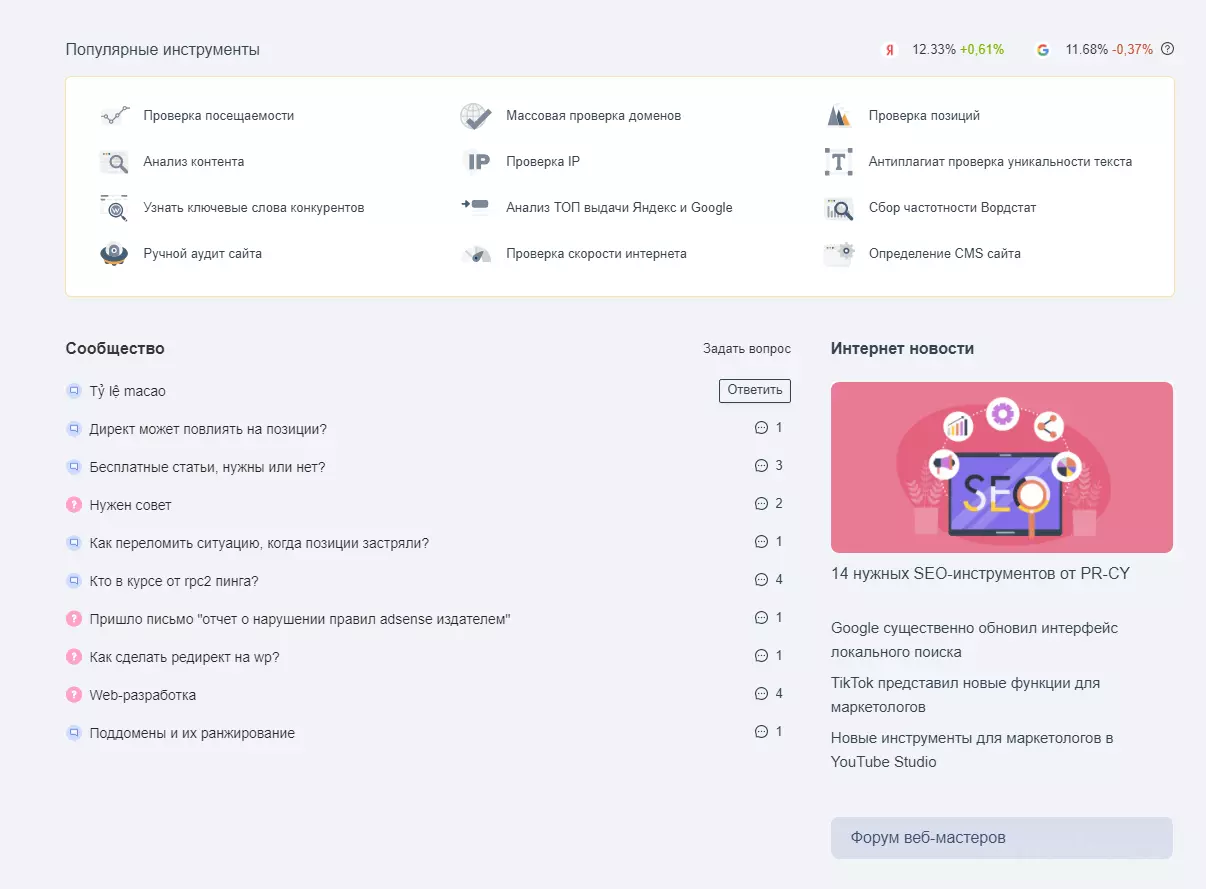This screenshot has height=889, width=1206.
Task: Open 14 нужных SEO-инструментов от PR-CY article
Action: [981, 574]
